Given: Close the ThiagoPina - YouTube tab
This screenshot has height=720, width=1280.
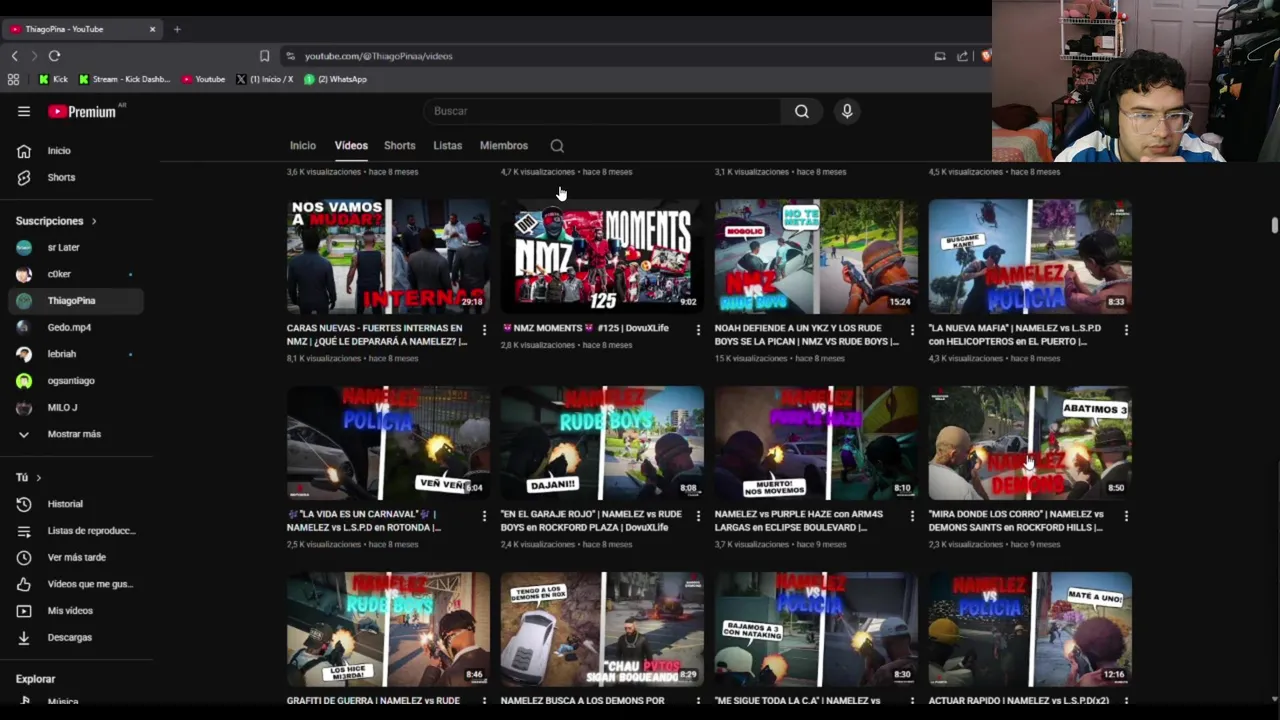Looking at the screenshot, I should (152, 29).
